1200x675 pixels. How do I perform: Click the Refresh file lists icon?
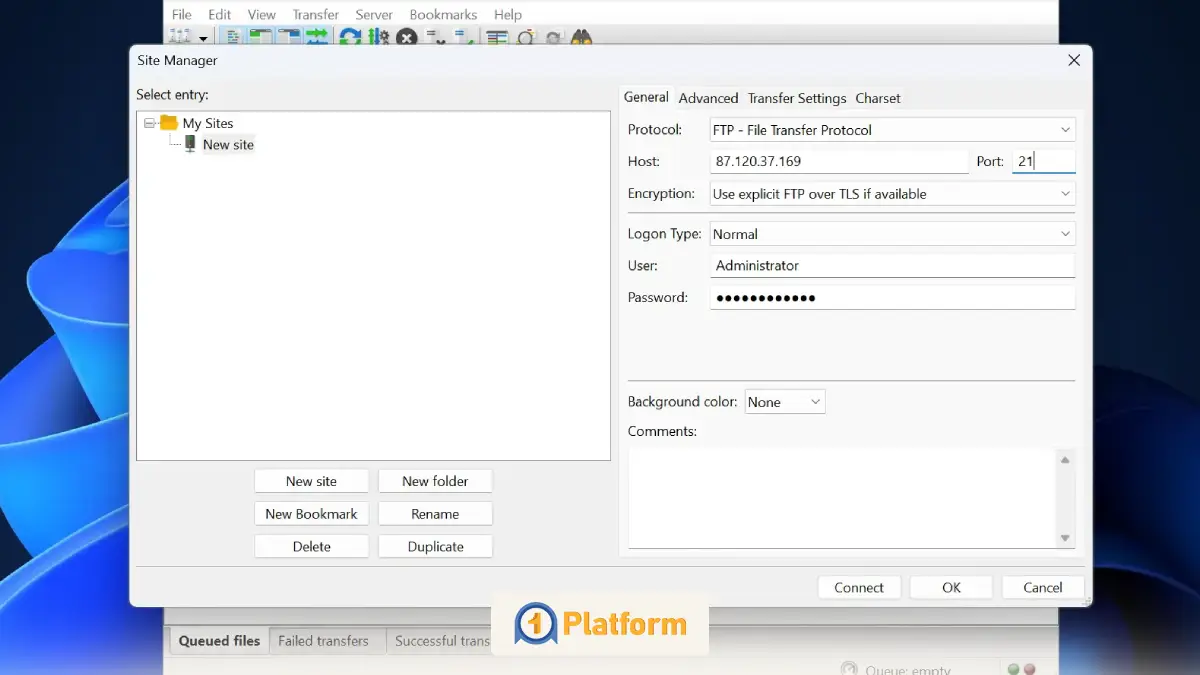[x=350, y=38]
